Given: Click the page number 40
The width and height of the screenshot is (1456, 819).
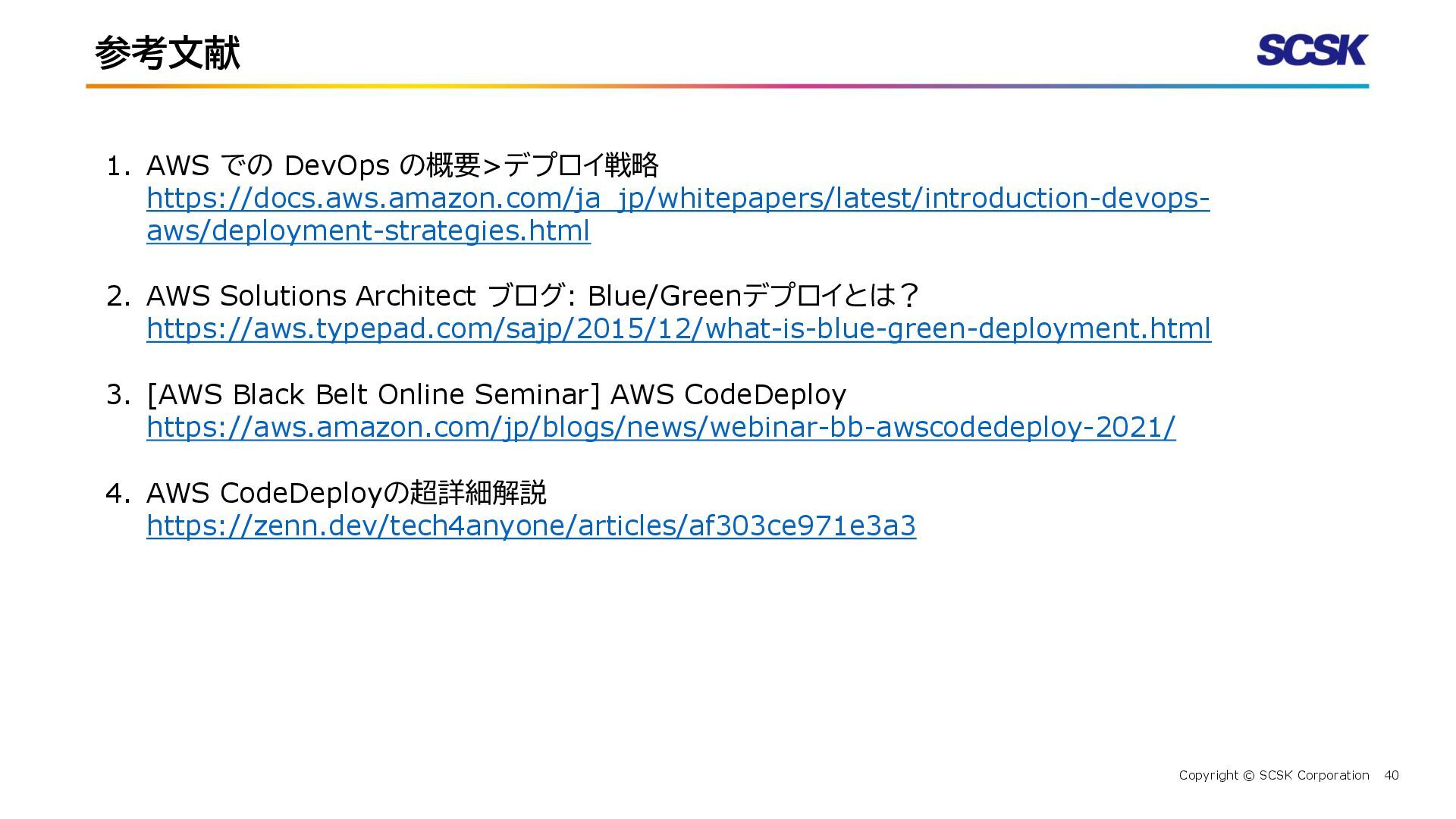Looking at the screenshot, I should [x=1392, y=775].
